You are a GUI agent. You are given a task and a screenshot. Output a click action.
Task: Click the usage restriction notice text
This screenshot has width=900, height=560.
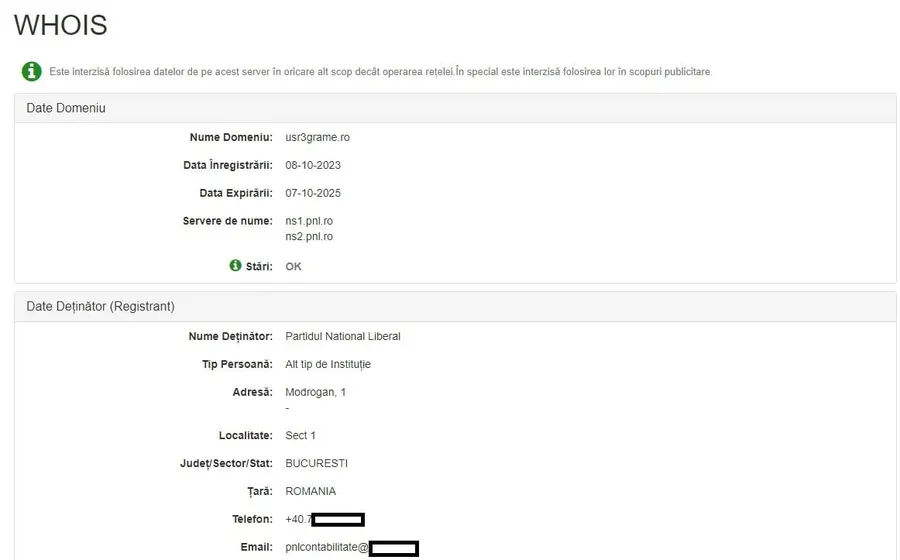381,72
